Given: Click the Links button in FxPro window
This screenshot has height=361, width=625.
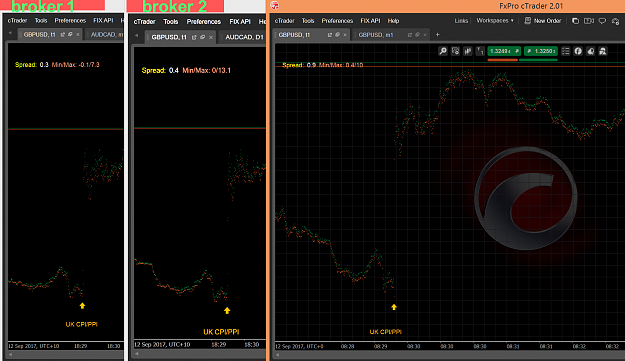Looking at the screenshot, I should pos(461,21).
